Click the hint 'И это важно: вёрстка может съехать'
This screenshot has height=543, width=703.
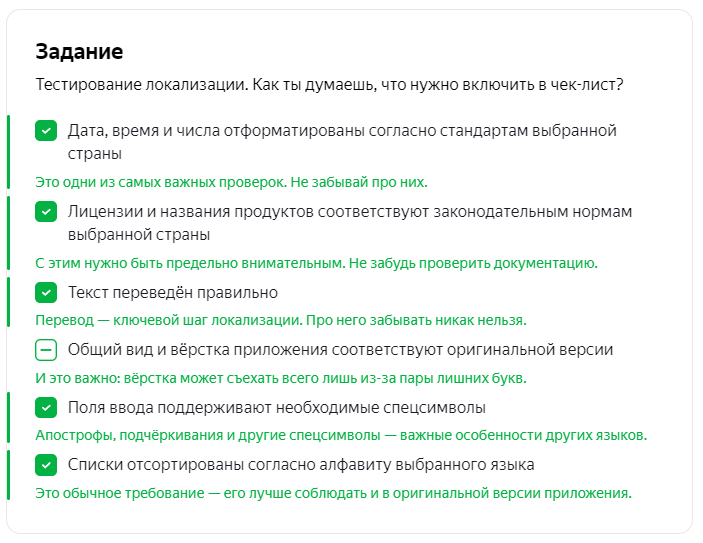tap(281, 378)
